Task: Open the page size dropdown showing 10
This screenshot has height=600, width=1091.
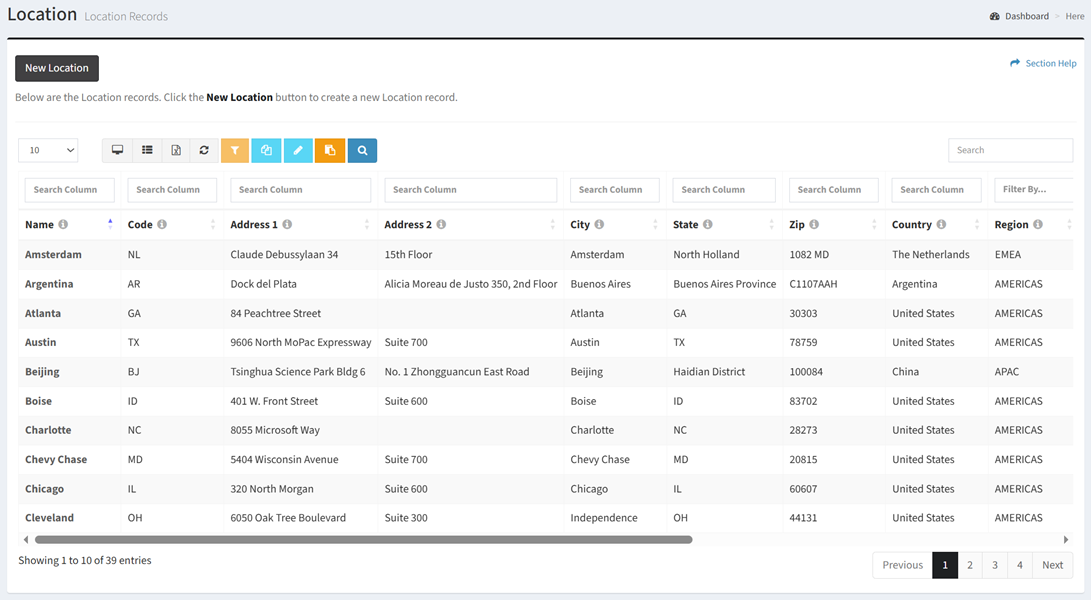Action: (48, 150)
